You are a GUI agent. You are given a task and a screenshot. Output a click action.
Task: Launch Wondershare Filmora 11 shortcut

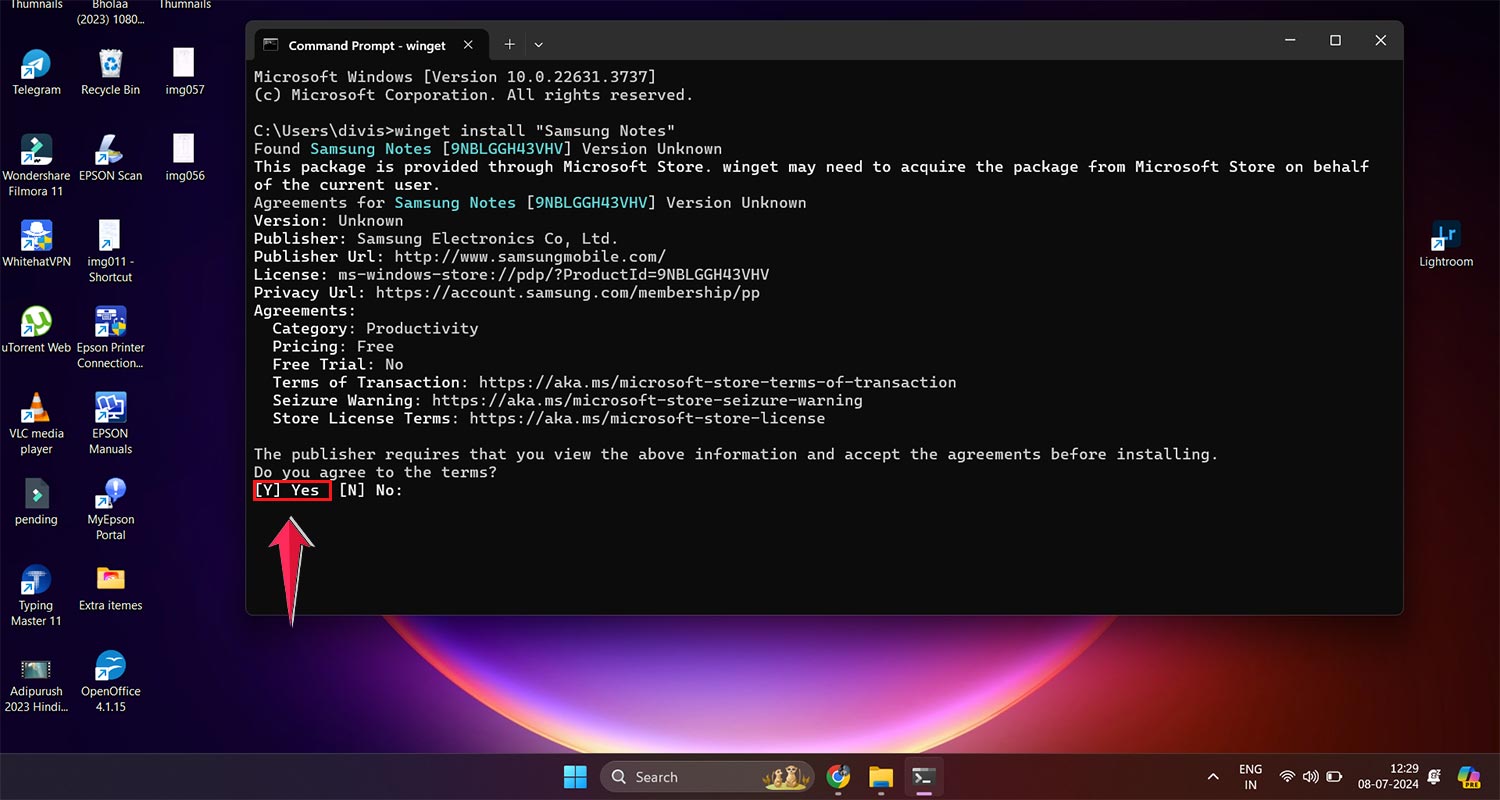(x=36, y=152)
